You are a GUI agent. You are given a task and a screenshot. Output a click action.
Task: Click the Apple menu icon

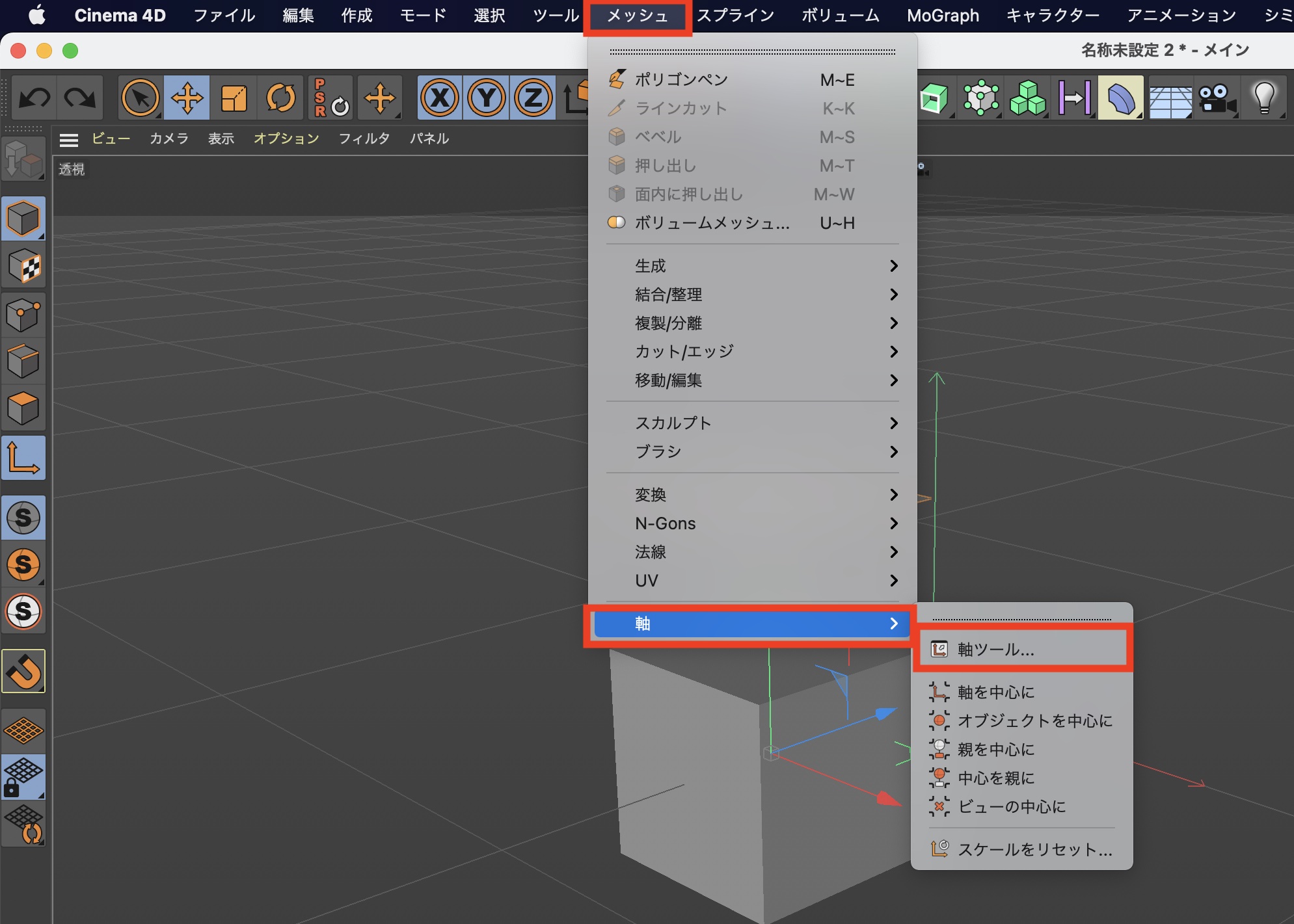(37, 16)
